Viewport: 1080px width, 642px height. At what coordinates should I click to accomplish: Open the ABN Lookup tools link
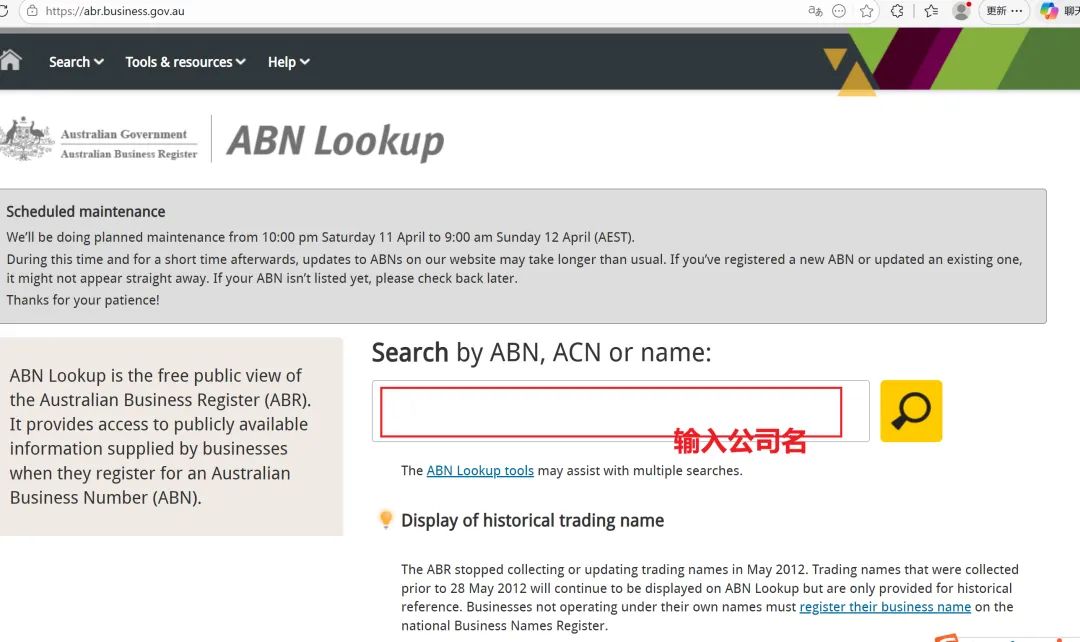(x=480, y=470)
